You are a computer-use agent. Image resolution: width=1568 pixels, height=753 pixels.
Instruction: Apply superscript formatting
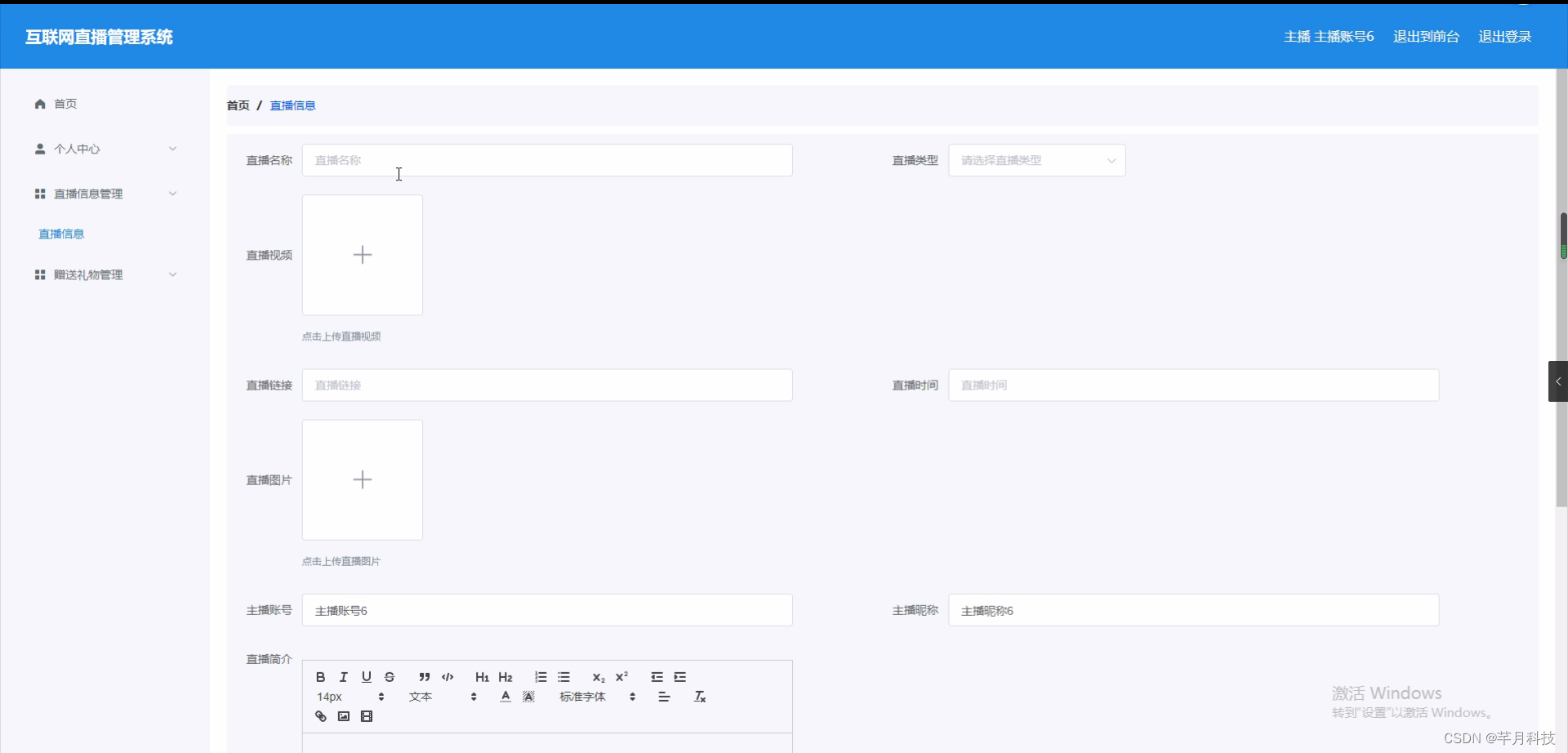[622, 676]
